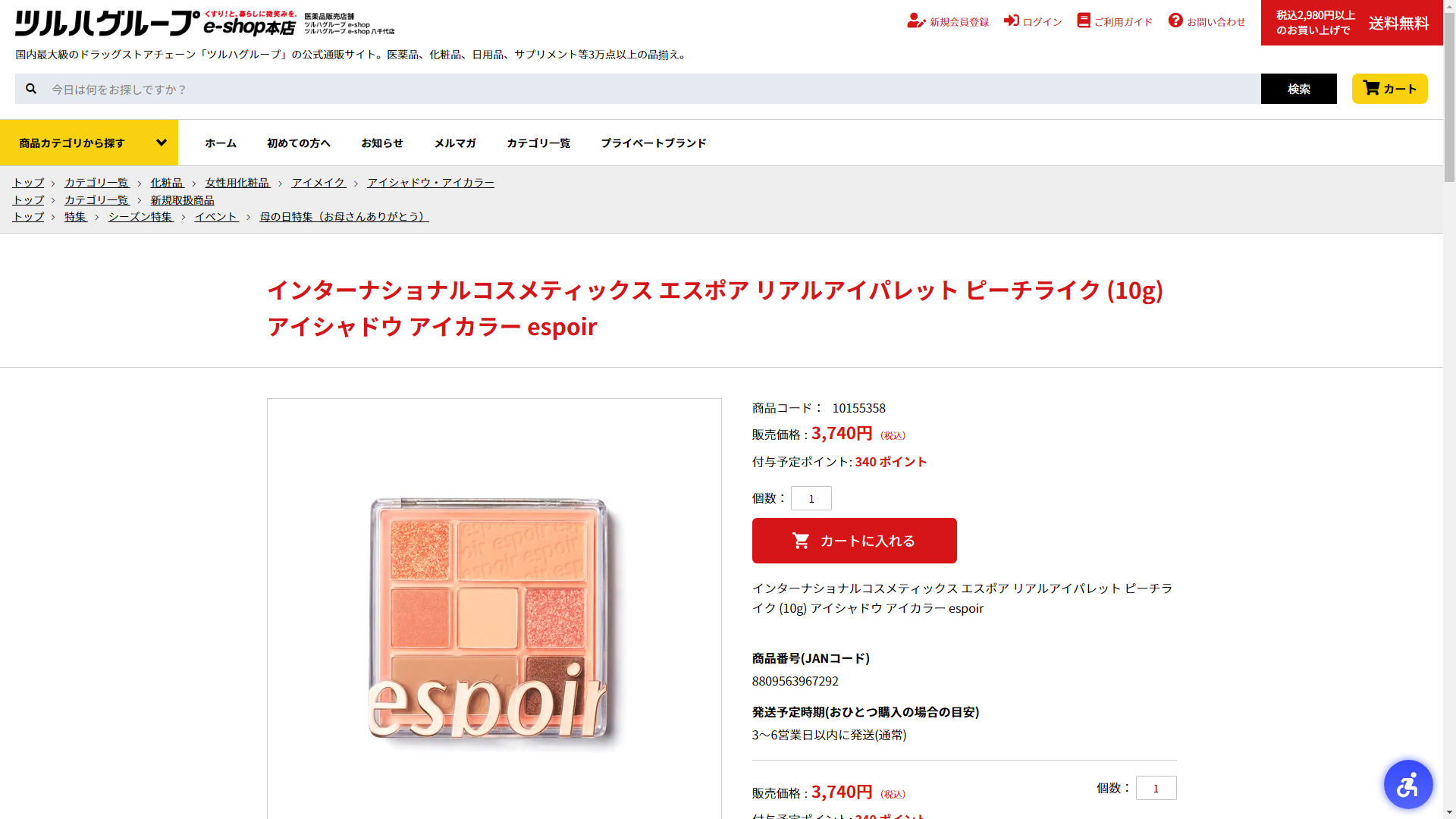Add item with カートに入れる button

(x=854, y=541)
